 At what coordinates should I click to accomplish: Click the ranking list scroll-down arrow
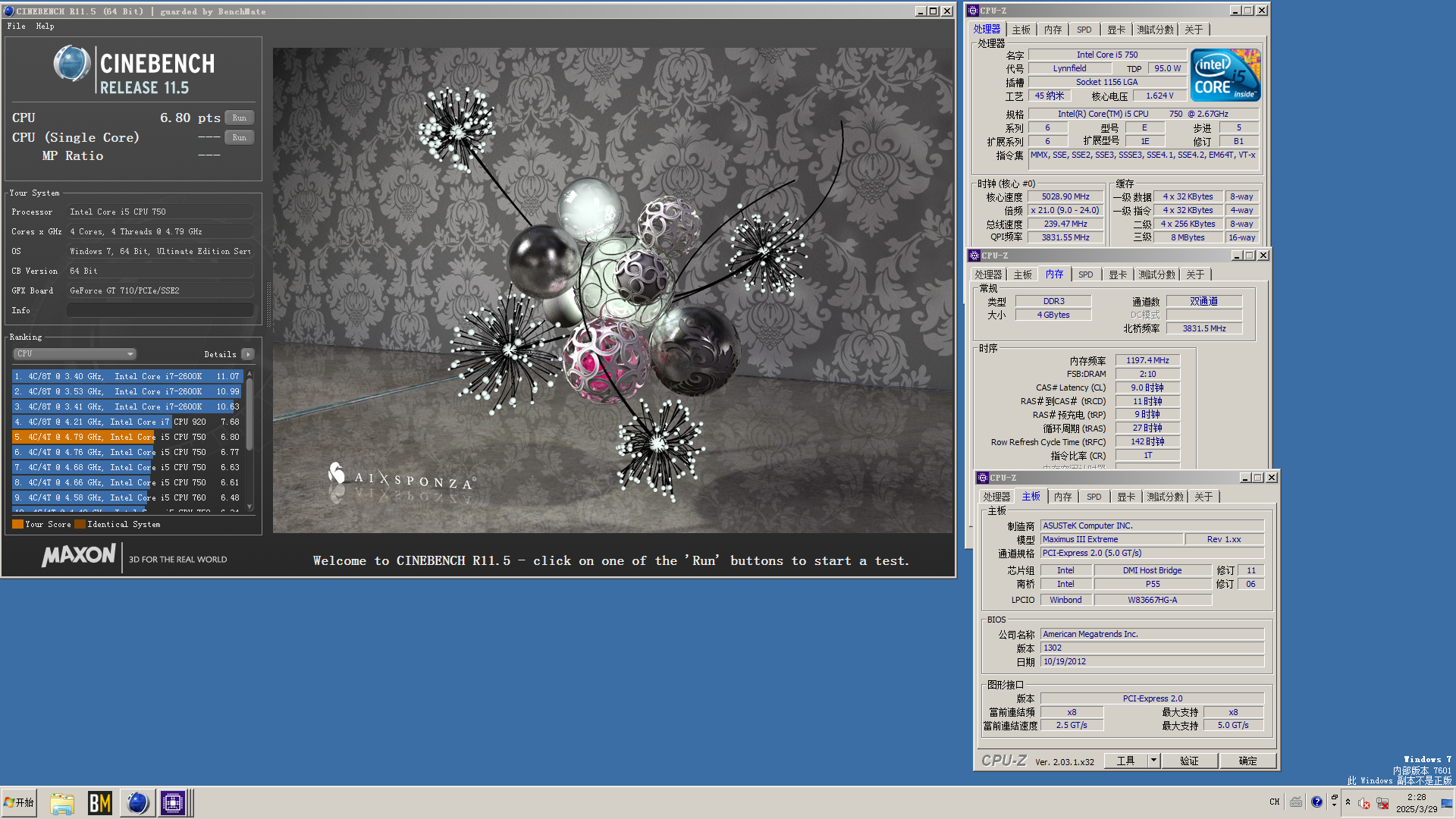click(x=249, y=507)
